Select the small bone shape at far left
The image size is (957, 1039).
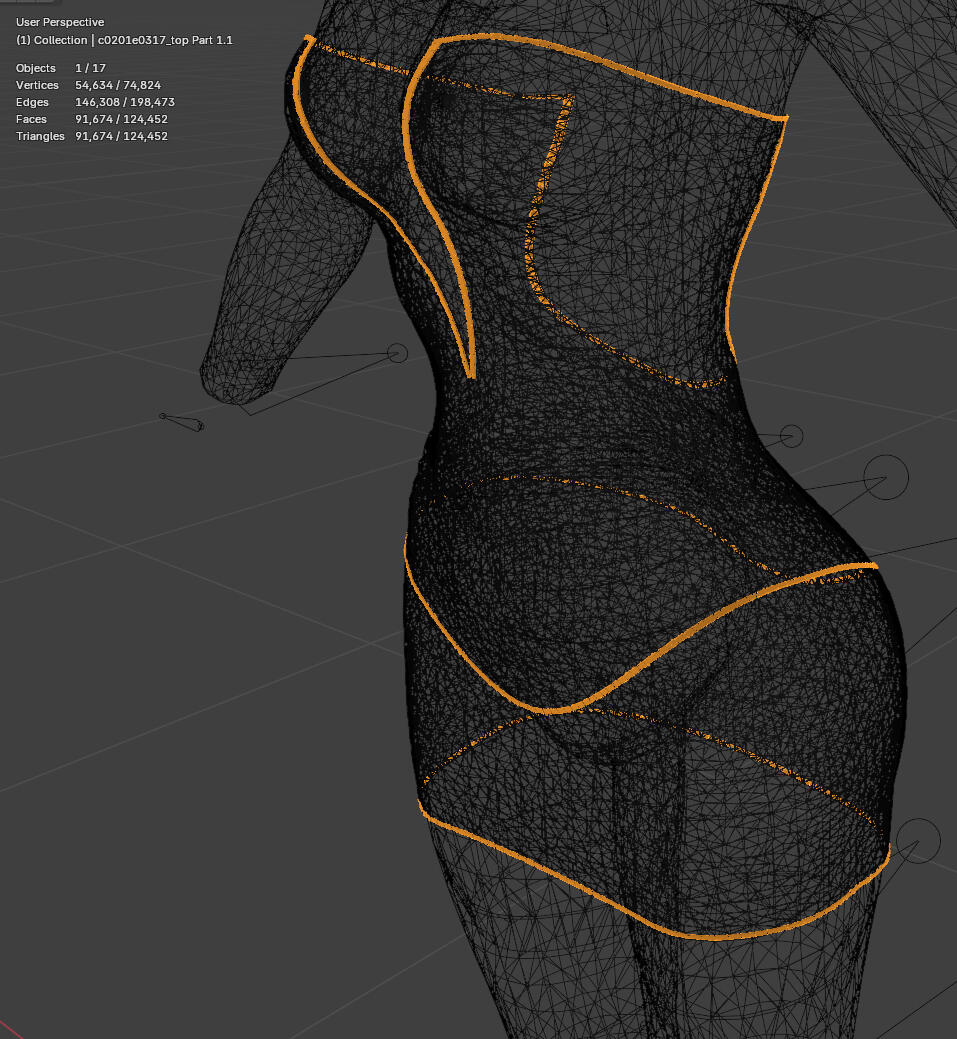point(180,420)
